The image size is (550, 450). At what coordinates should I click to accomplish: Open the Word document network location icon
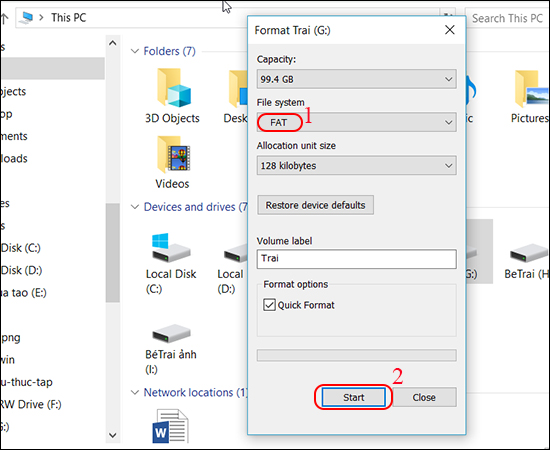coord(170,426)
